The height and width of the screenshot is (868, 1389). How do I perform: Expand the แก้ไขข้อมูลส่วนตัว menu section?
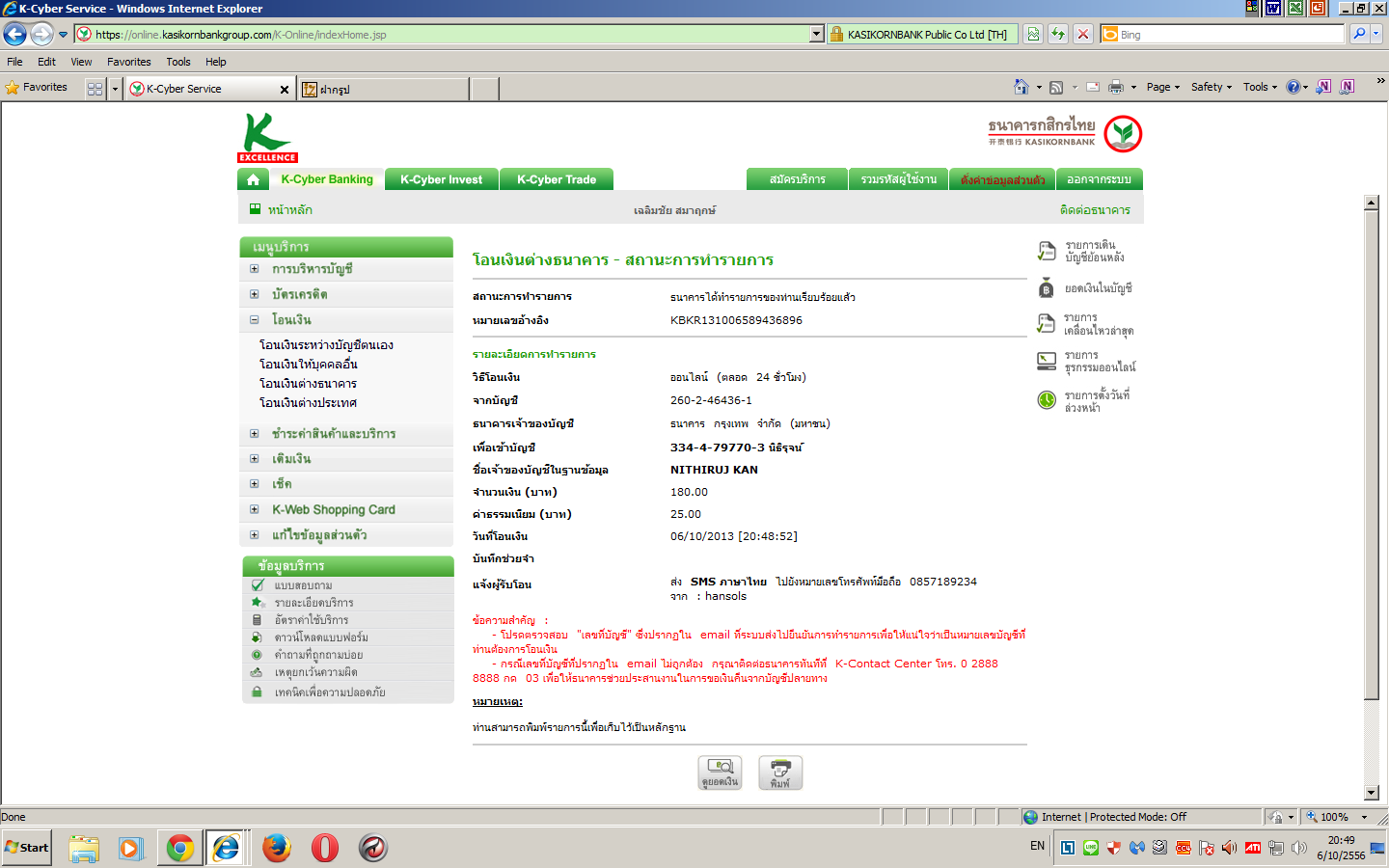pyautogui.click(x=255, y=535)
